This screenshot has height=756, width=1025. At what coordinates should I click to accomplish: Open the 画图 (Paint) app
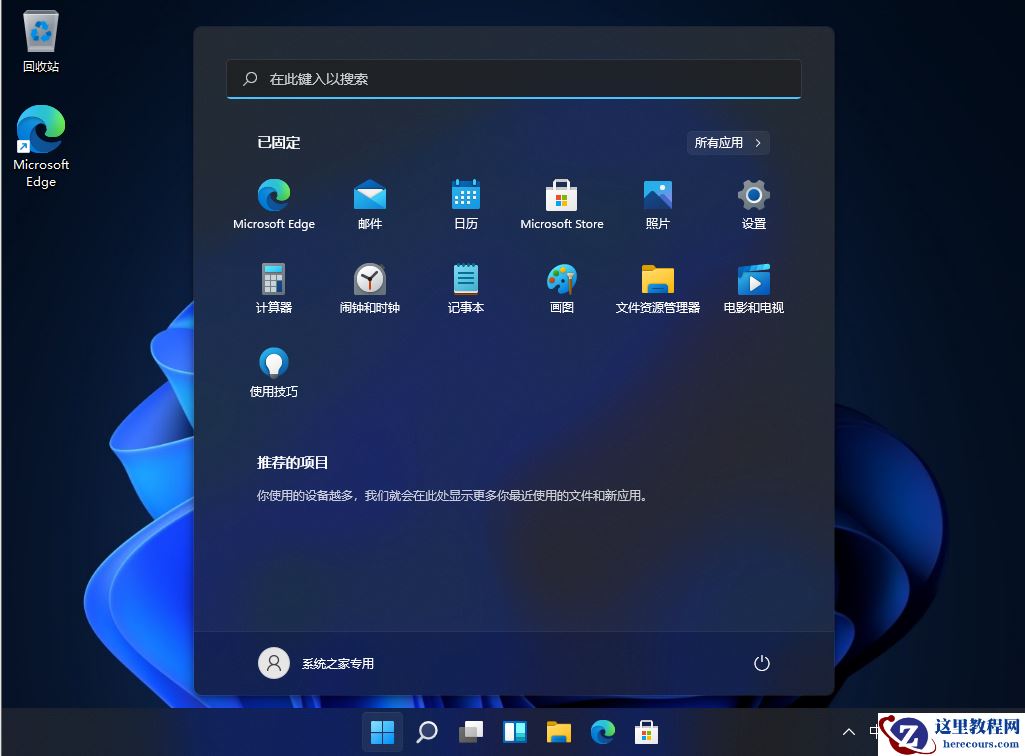coord(561,288)
